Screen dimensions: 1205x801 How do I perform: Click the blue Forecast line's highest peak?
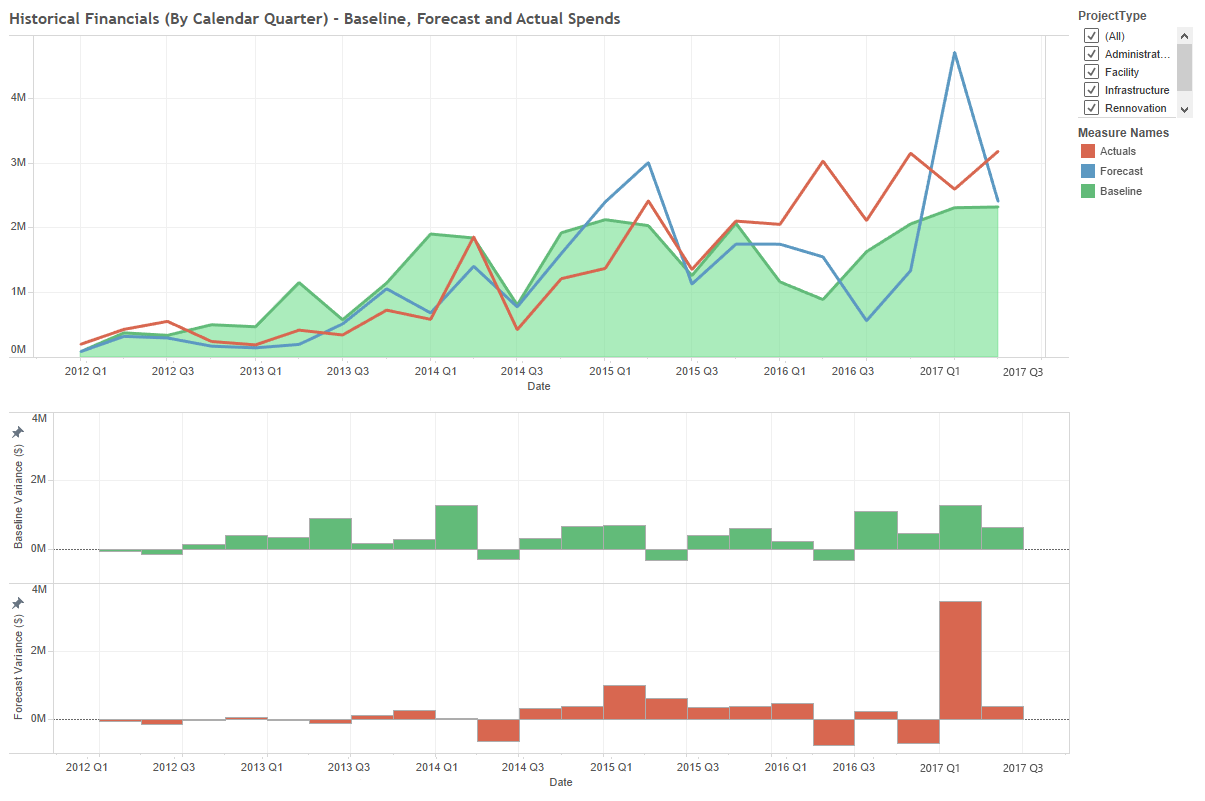(x=955, y=53)
